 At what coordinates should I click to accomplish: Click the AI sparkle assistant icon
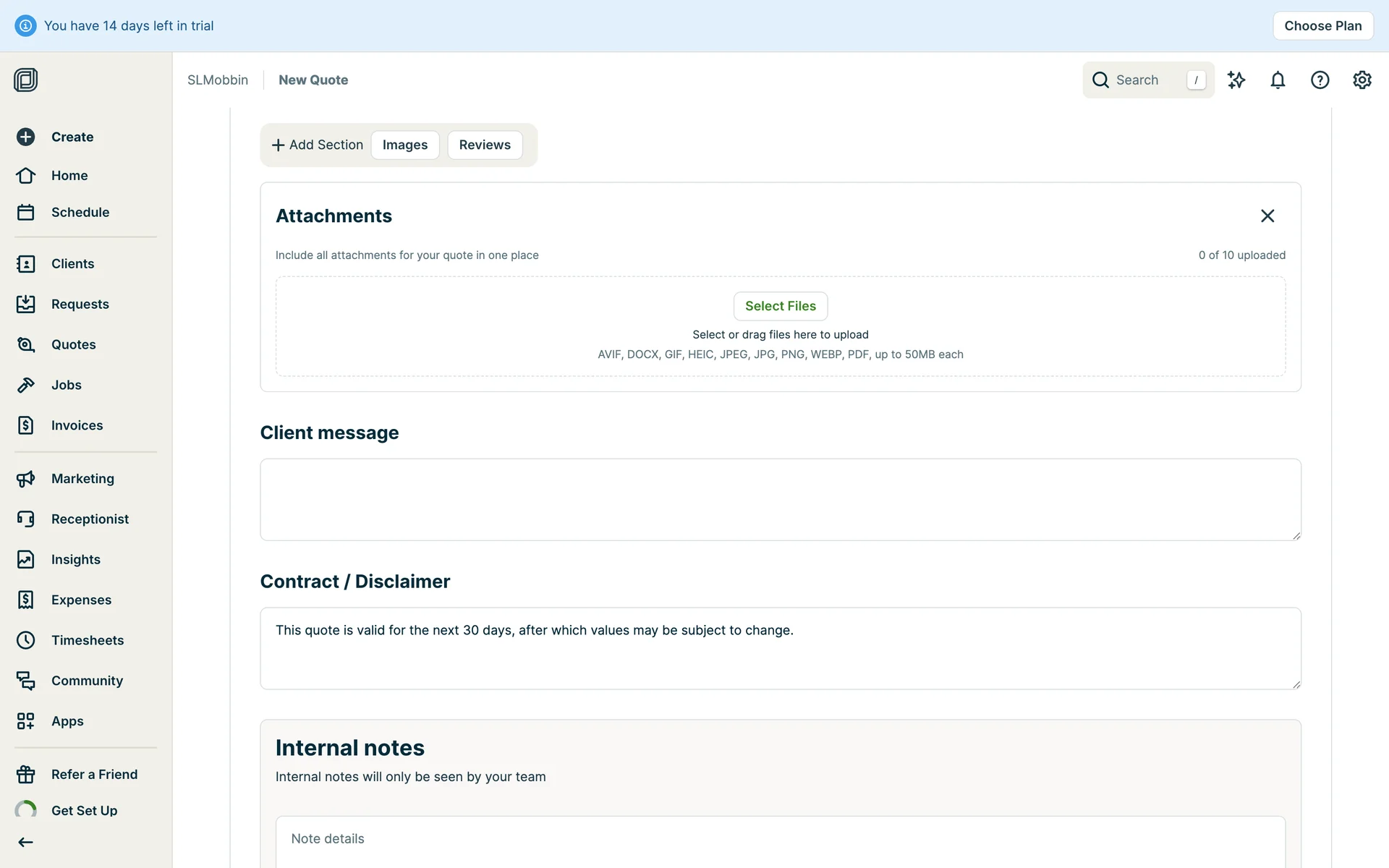point(1236,80)
